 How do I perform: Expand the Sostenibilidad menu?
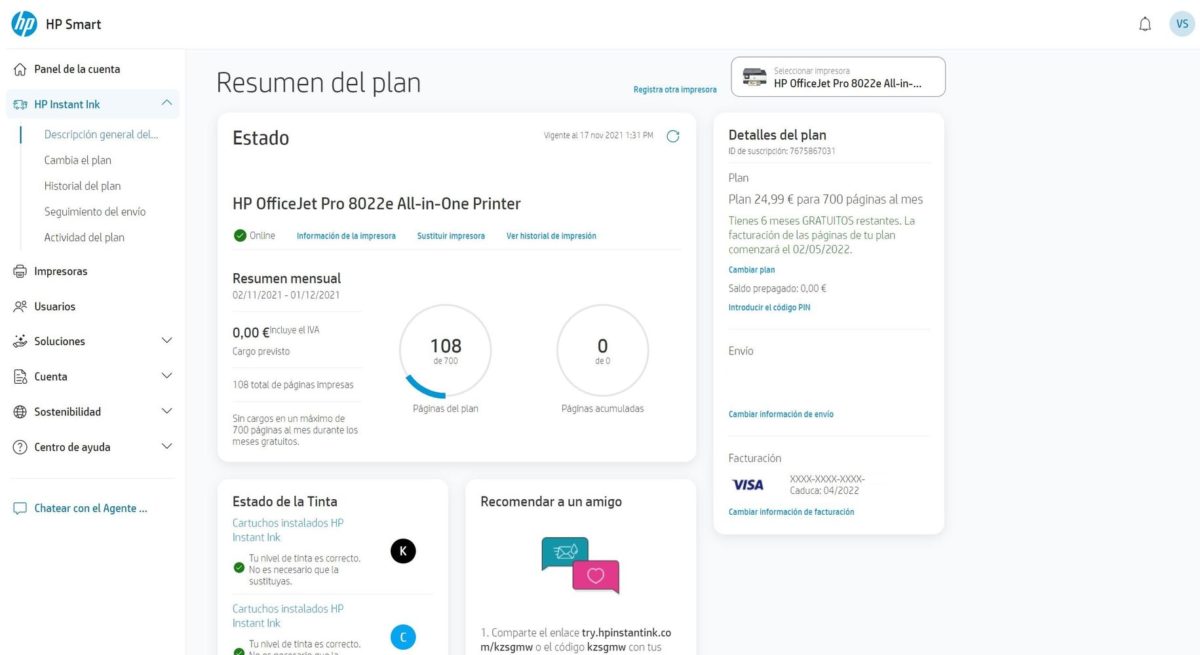166,411
